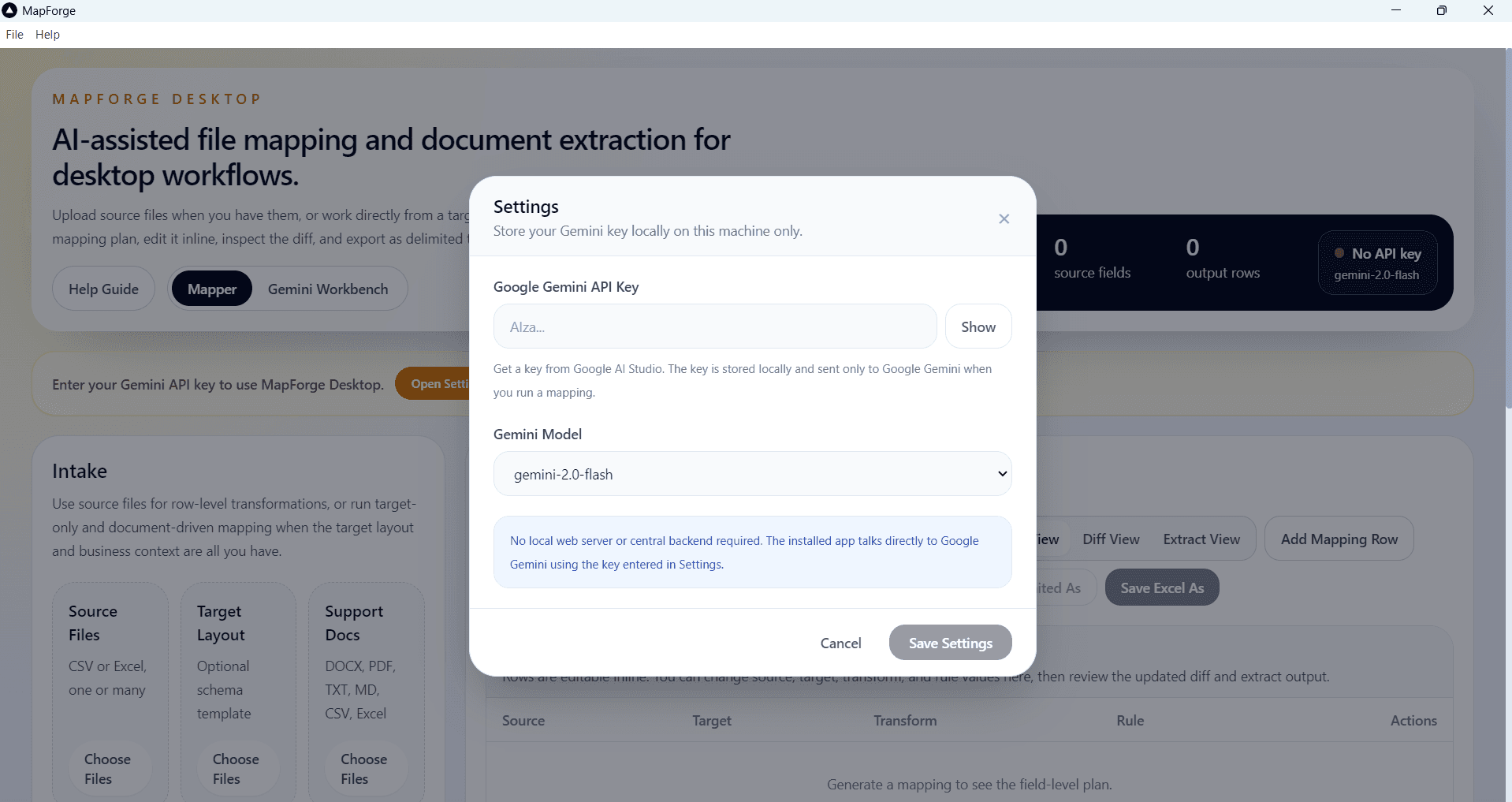Open the Help menu

47,35
